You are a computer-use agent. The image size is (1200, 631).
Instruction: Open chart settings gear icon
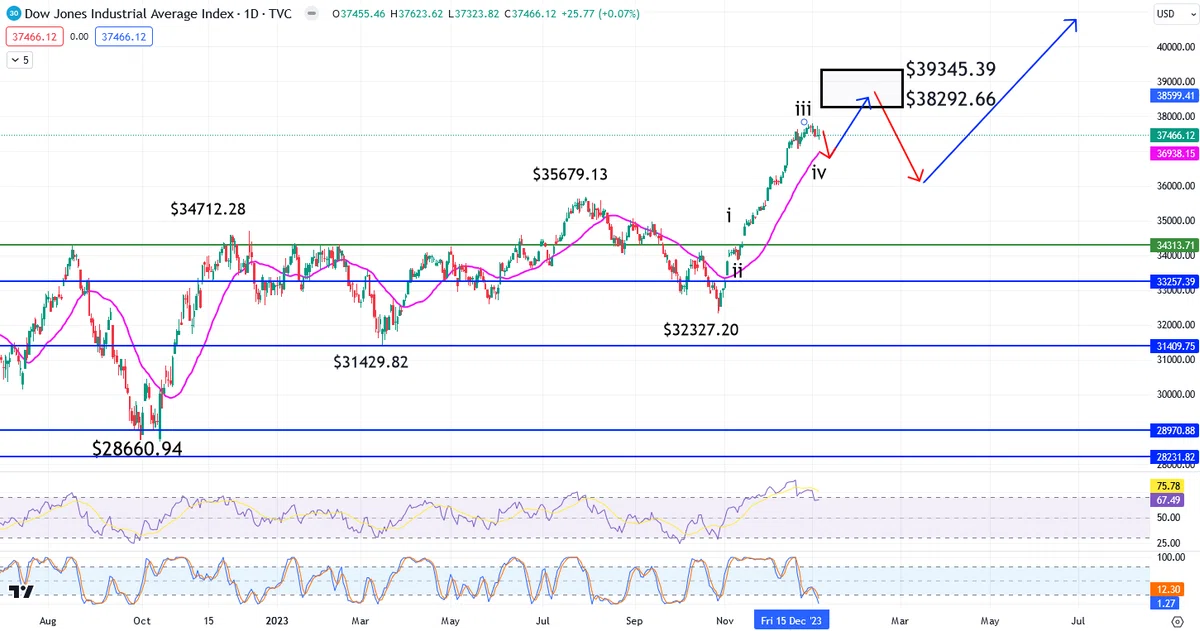click(1178, 620)
